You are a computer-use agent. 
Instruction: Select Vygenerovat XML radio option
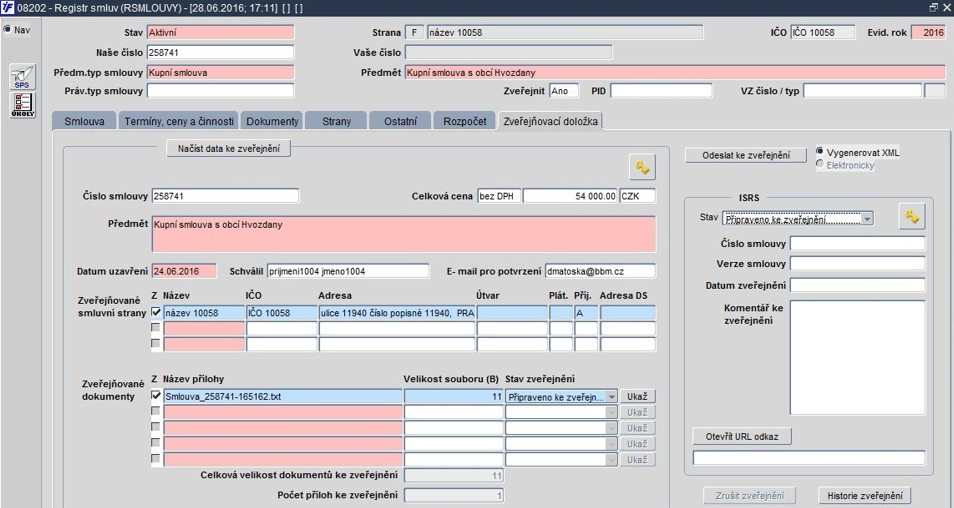820,151
